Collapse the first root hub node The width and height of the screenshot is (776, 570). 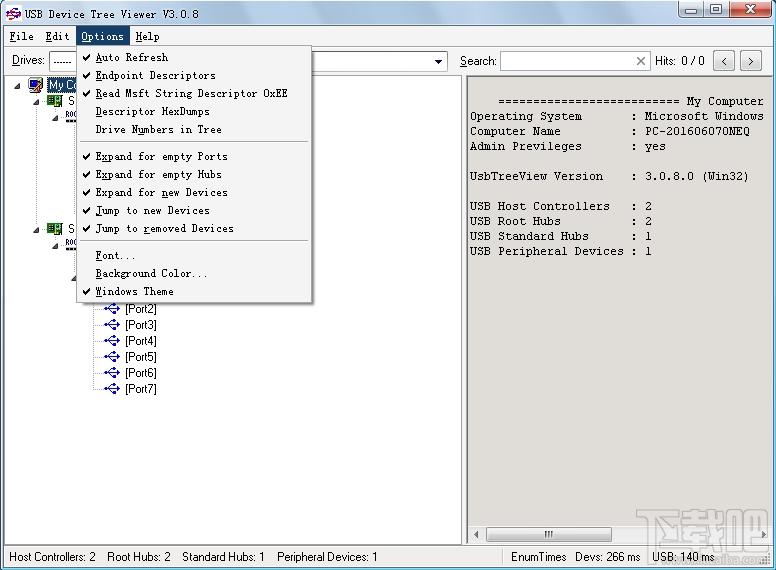[55, 118]
